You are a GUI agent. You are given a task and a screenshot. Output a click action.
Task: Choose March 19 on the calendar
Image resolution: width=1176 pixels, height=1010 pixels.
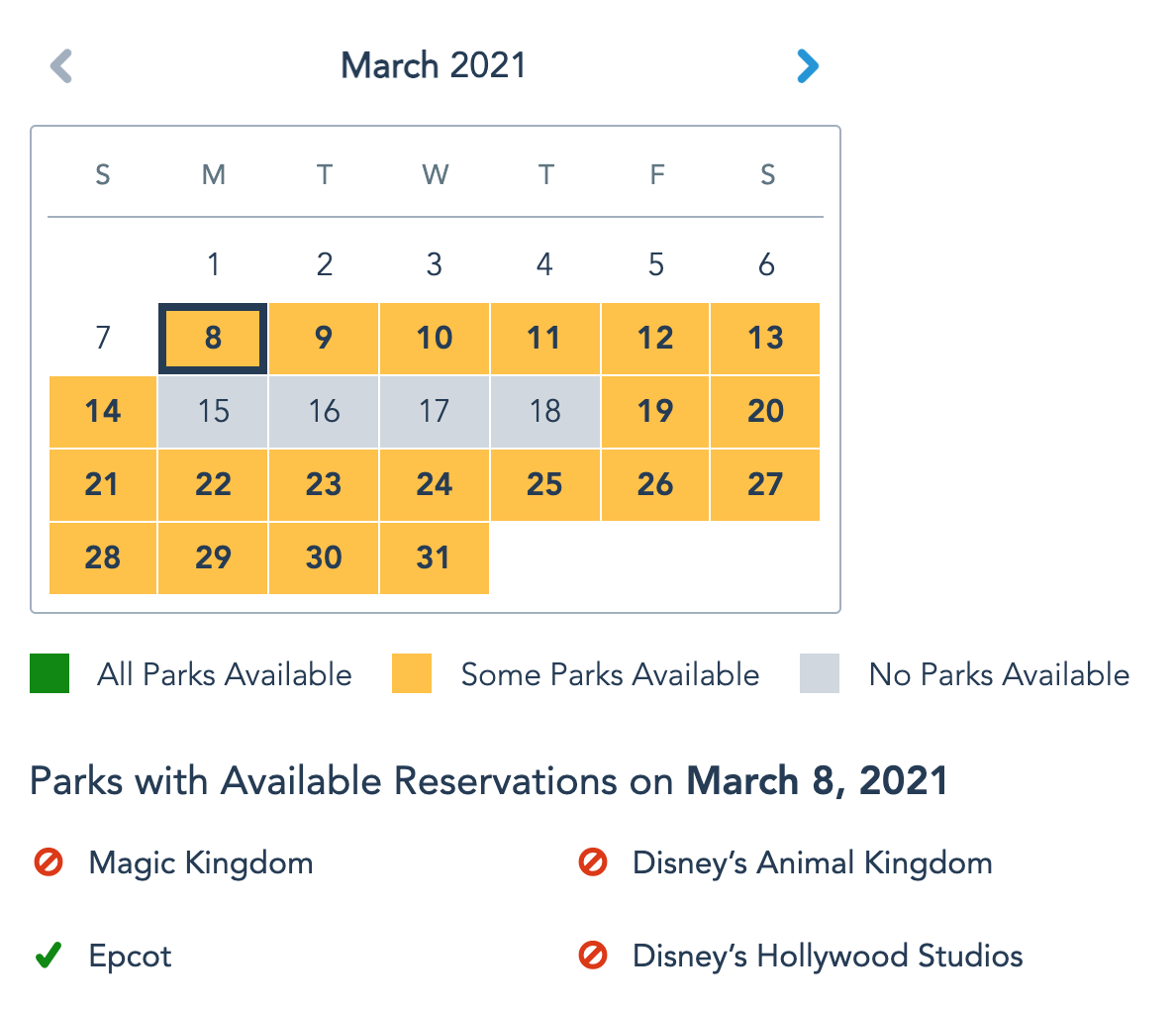click(x=655, y=412)
